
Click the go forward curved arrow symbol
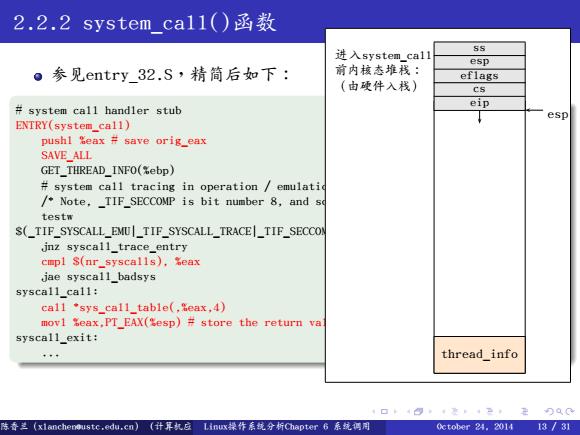[x=570, y=412]
